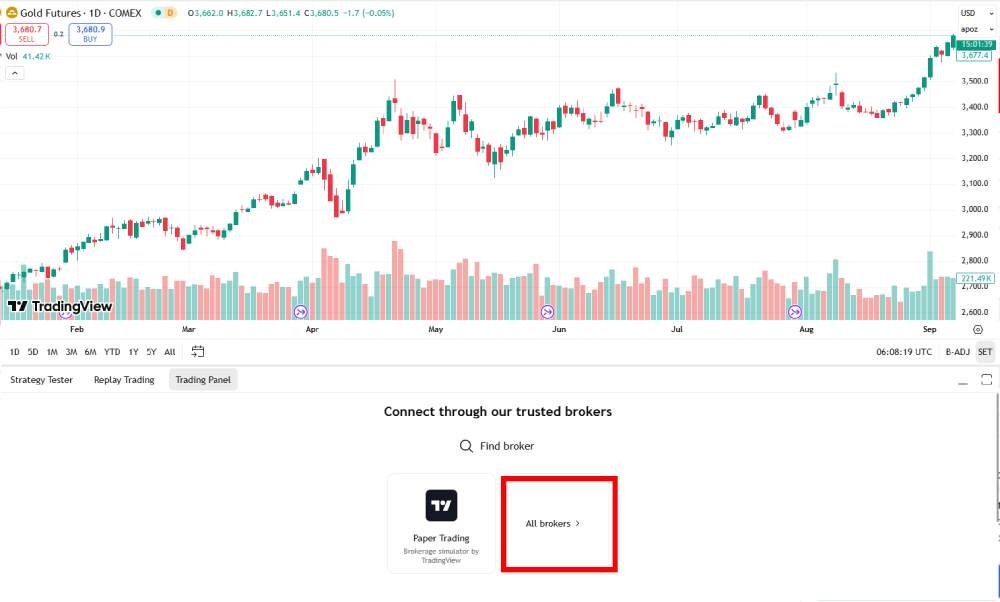The height and width of the screenshot is (602, 1000).
Task: Click the Paper Trading logo icon
Action: pos(441,505)
